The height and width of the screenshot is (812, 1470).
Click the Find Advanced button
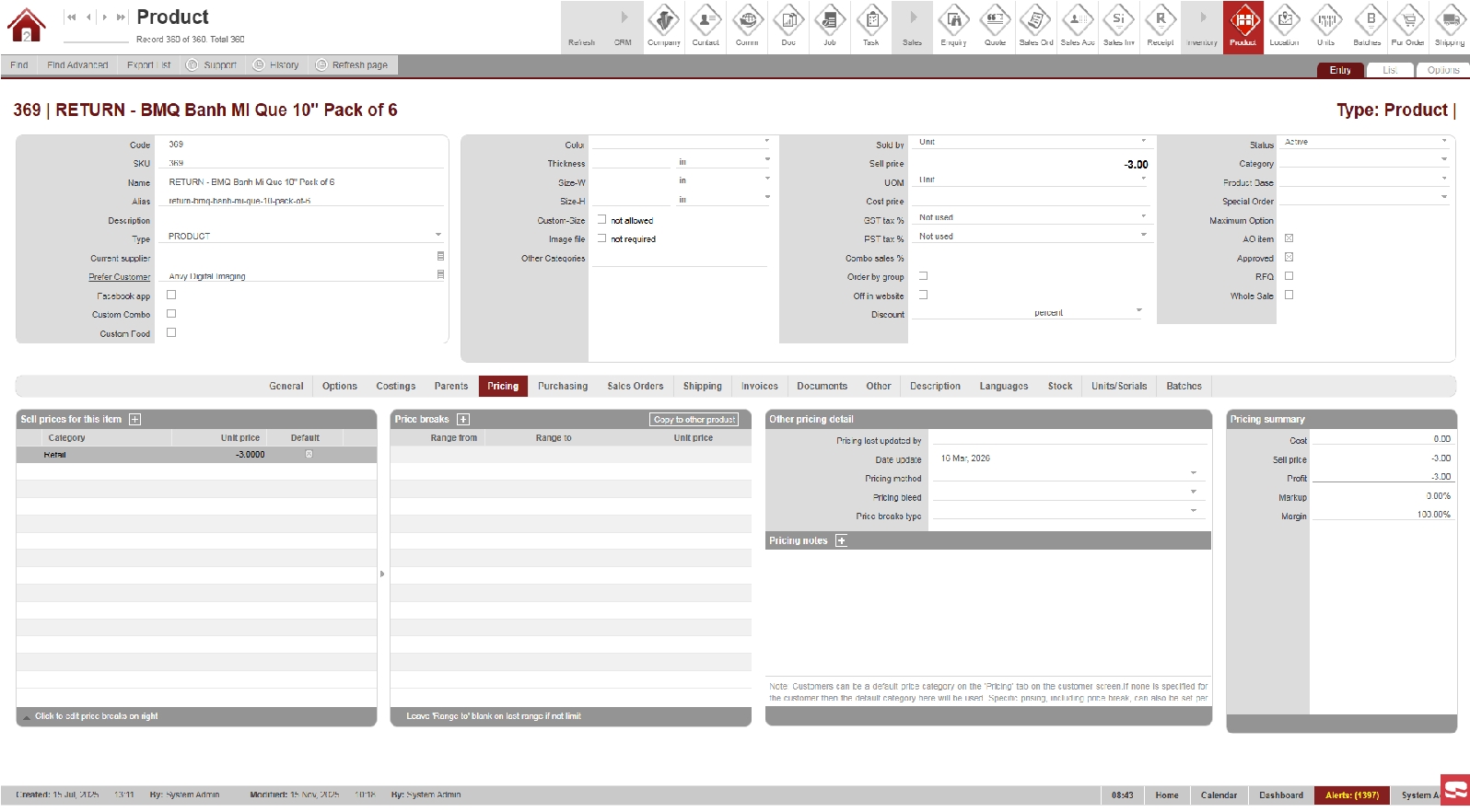(x=77, y=65)
